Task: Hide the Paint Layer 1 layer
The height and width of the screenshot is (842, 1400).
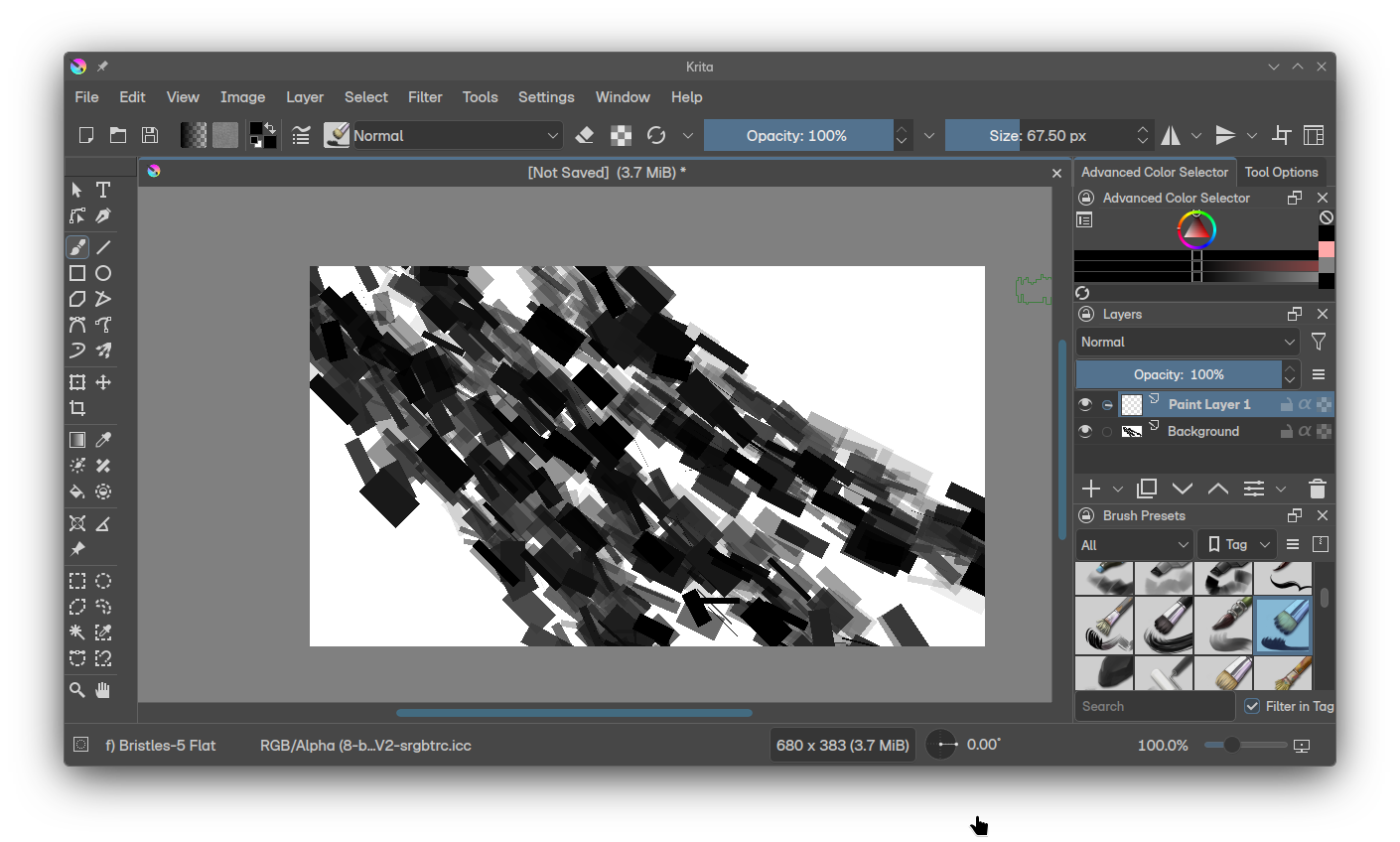Action: (1085, 404)
